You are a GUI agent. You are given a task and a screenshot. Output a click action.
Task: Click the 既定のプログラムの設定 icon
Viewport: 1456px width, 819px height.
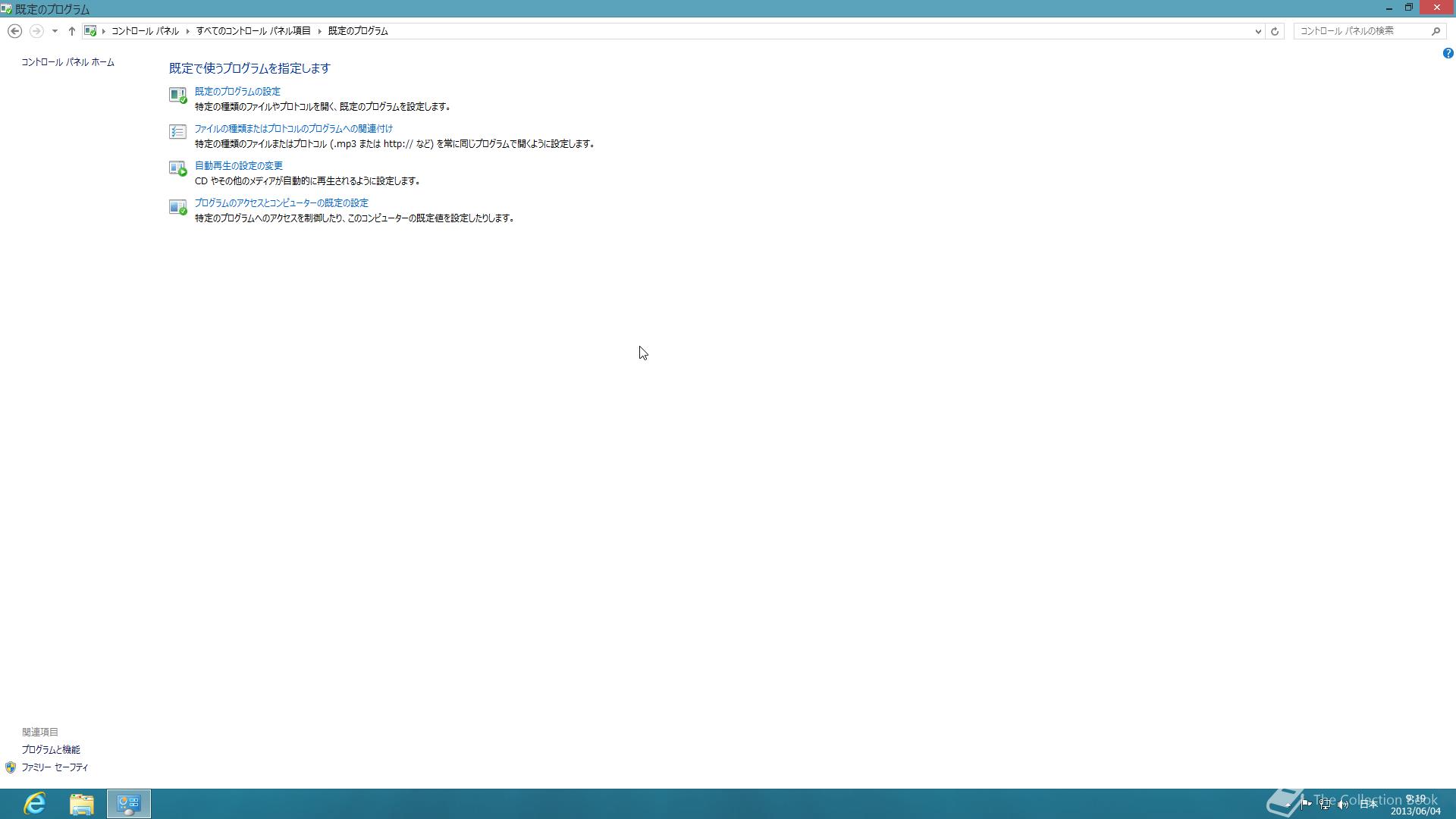177,95
